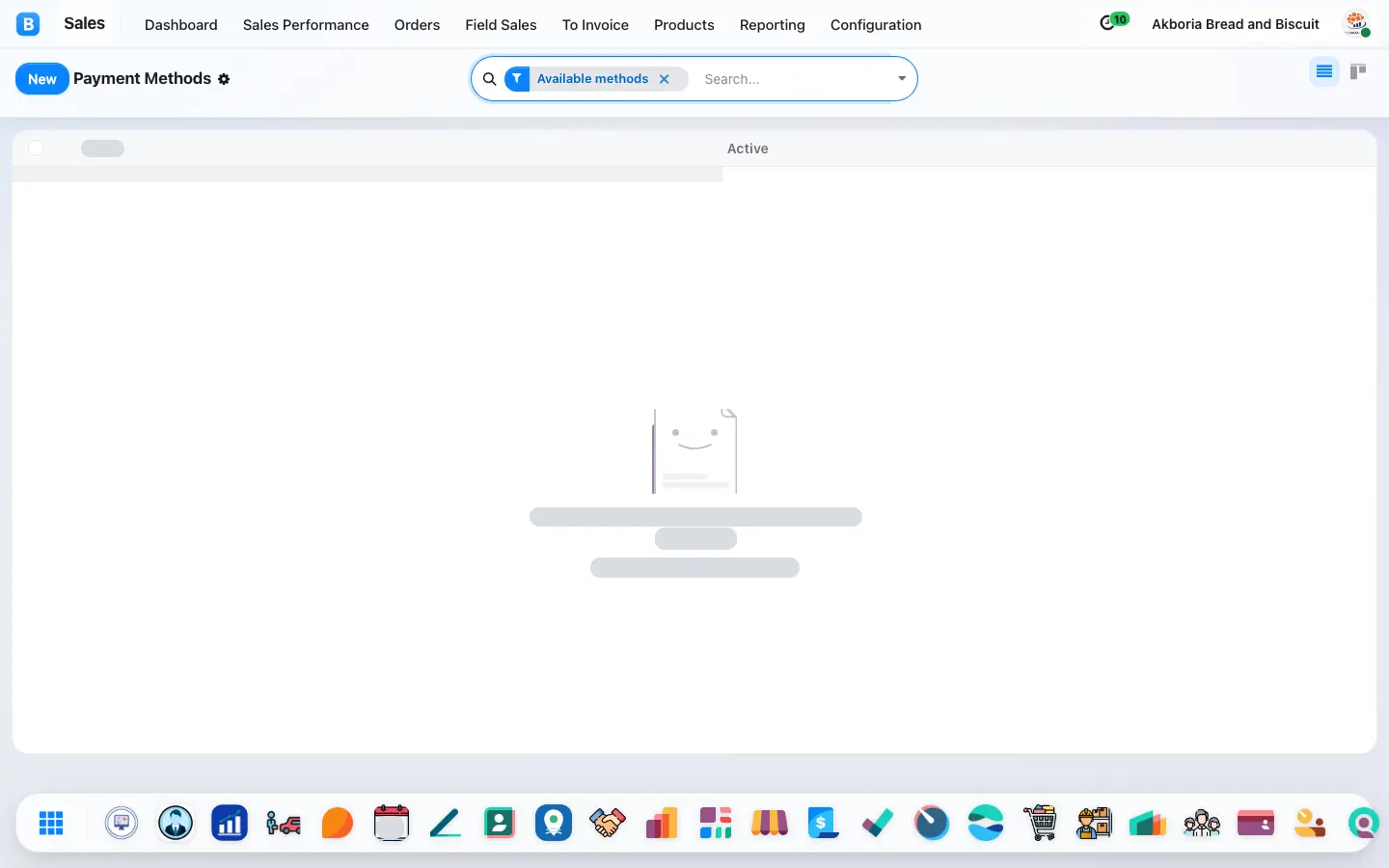Open the Products menu
1389x868 pixels.
pyautogui.click(x=684, y=25)
